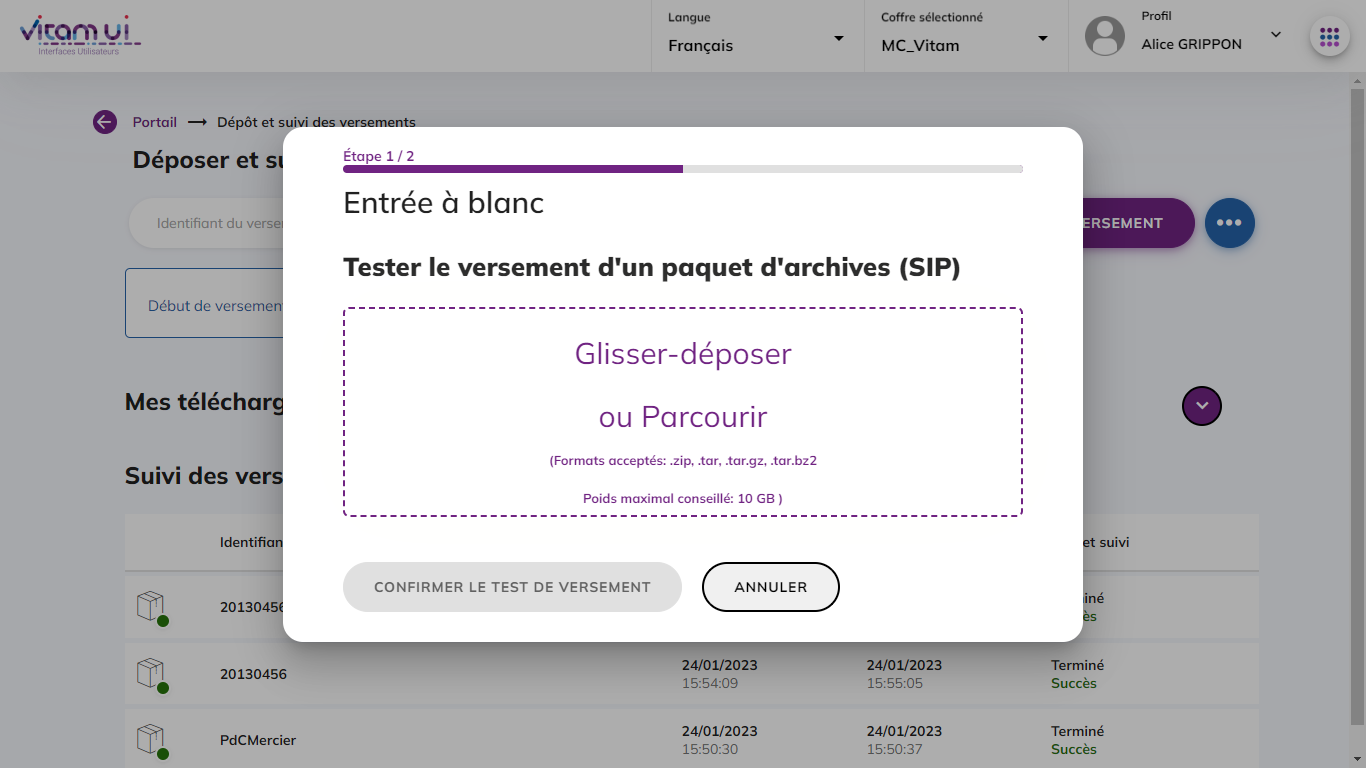Go to Portail breadcrumb link
The height and width of the screenshot is (768, 1366).
pos(154,122)
